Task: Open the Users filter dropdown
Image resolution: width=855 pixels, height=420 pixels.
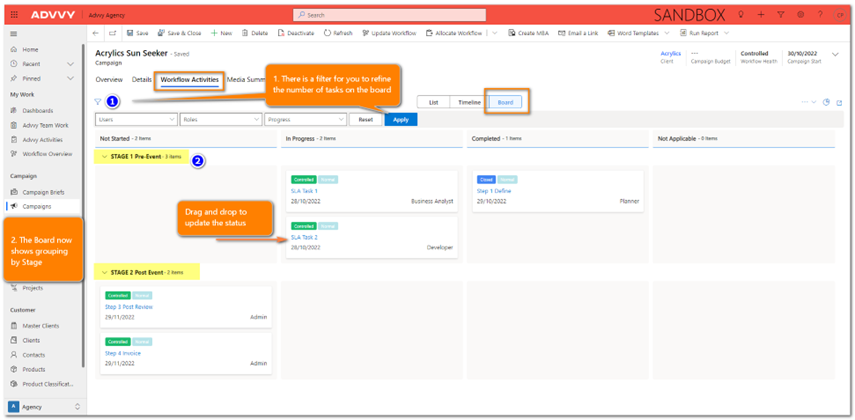Action: (x=135, y=119)
